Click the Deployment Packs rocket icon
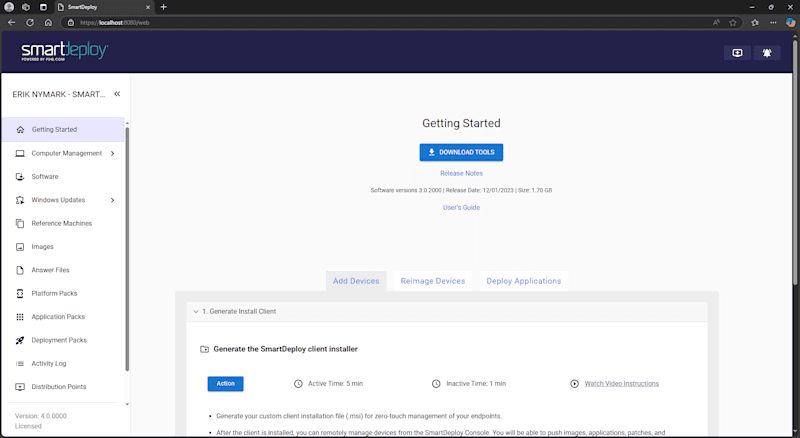This screenshot has height=438, width=800. pyautogui.click(x=20, y=340)
